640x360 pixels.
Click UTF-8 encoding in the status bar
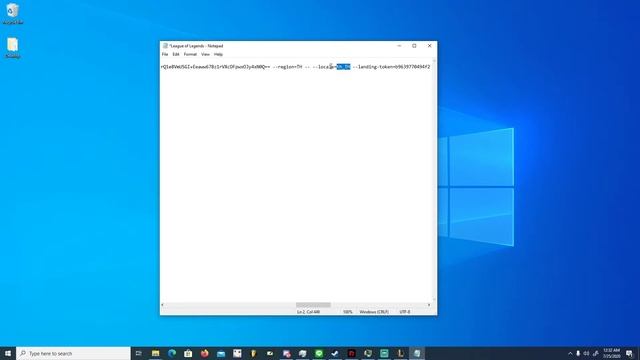404,312
